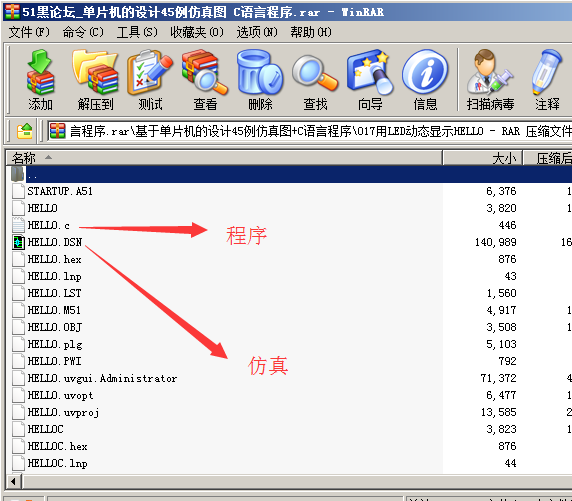
Task: Click the archive icon in address bar
Action: (x=58, y=131)
